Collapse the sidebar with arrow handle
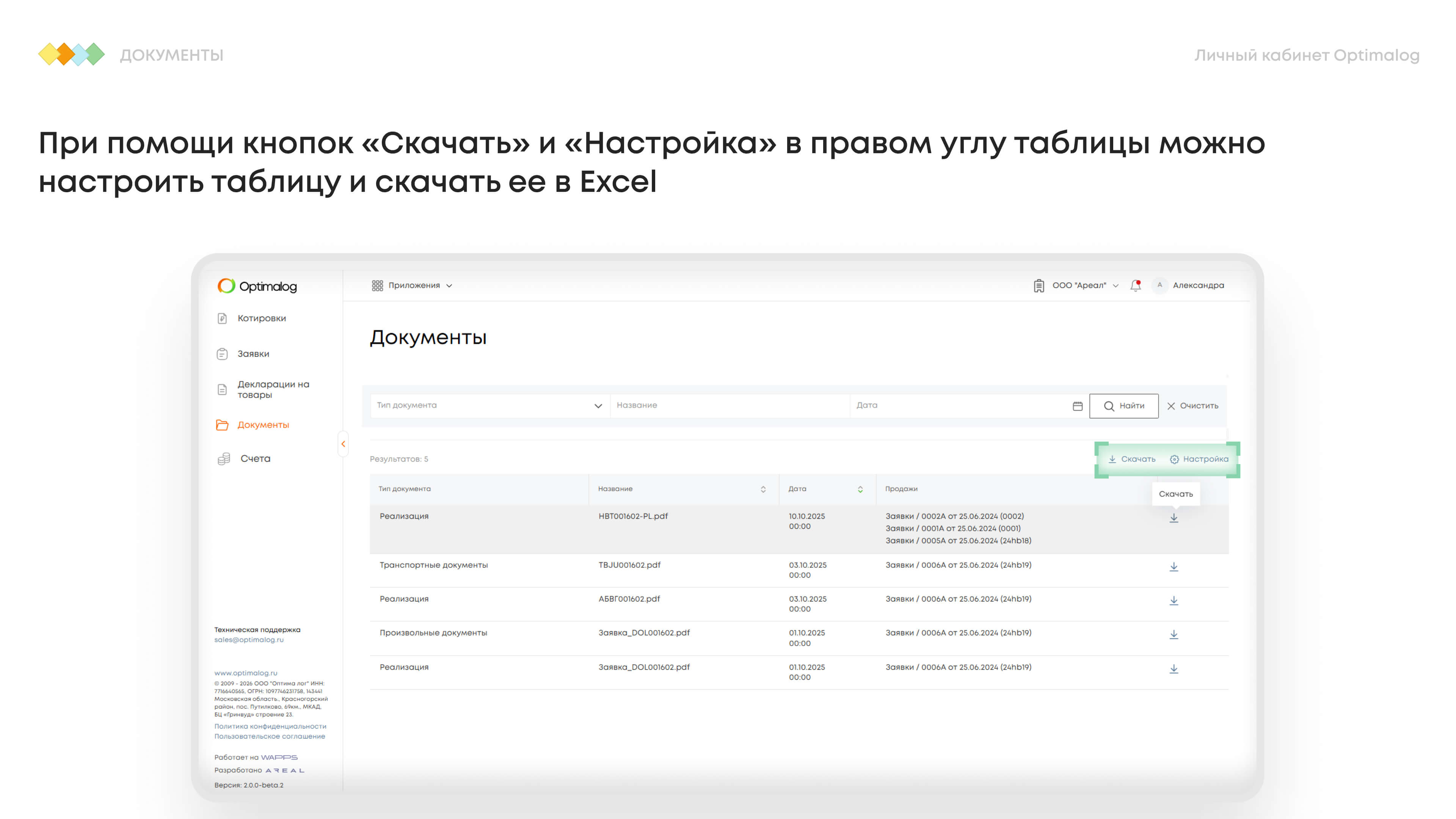 343,444
